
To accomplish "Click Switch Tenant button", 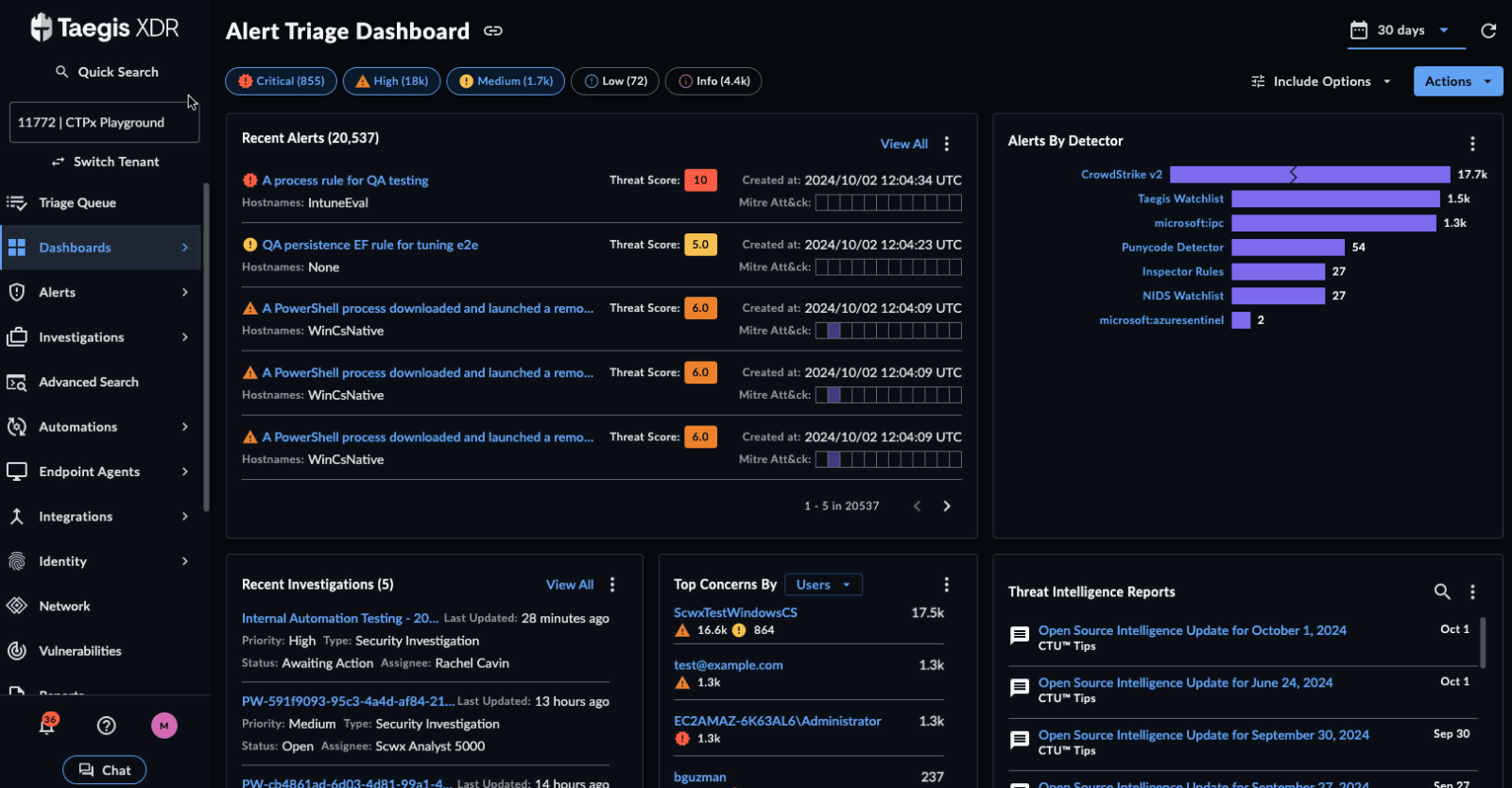I will tap(105, 162).
